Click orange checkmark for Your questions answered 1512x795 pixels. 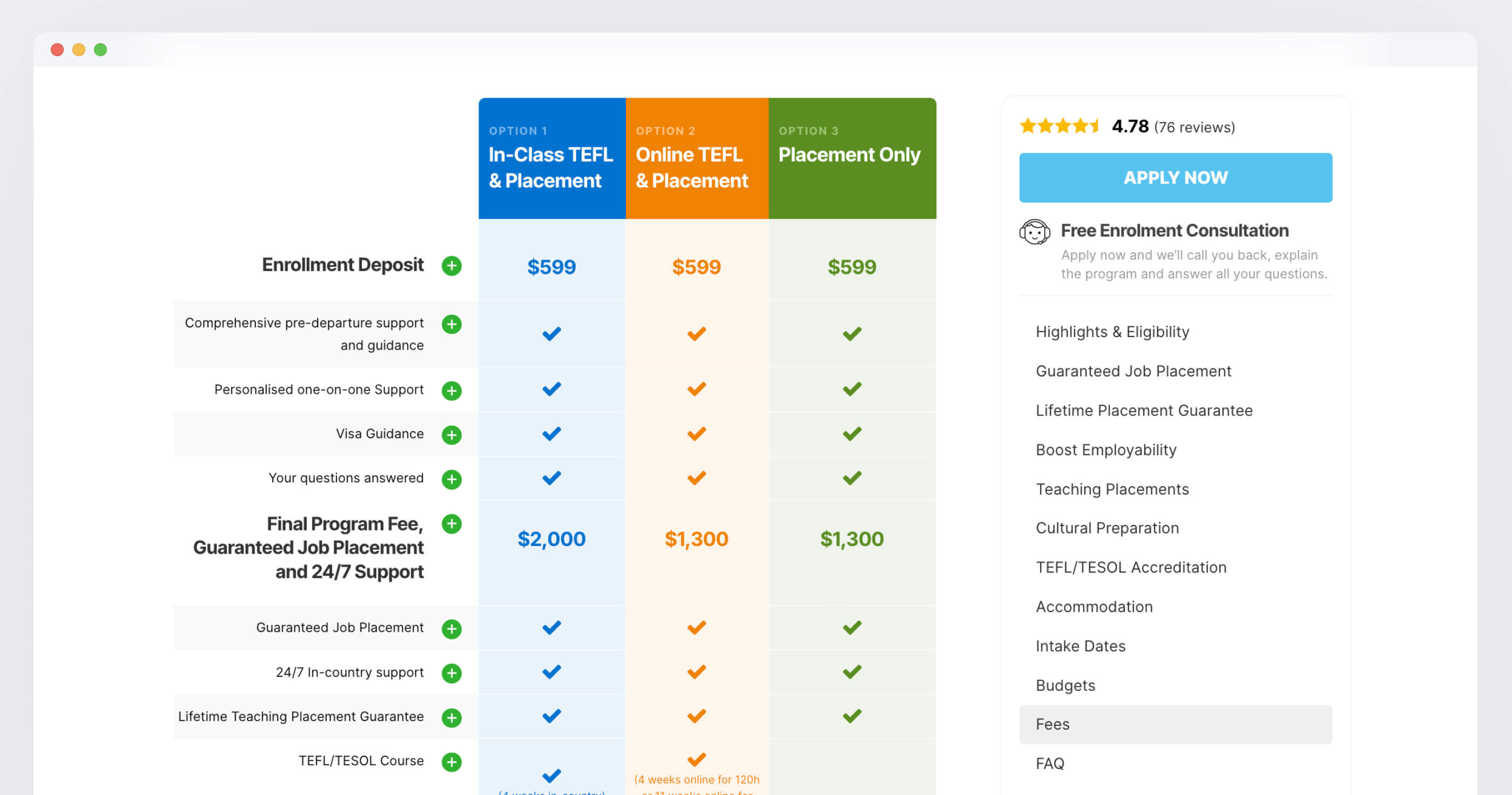pyautogui.click(x=696, y=478)
